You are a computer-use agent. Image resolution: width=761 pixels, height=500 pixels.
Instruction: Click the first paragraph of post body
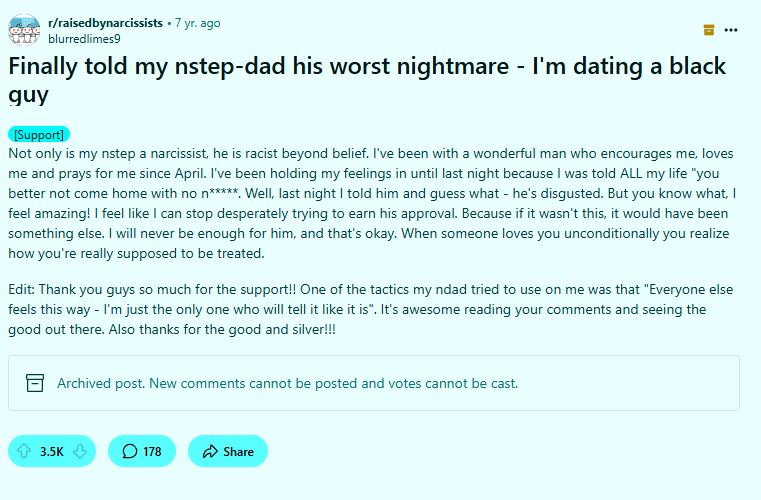372,203
